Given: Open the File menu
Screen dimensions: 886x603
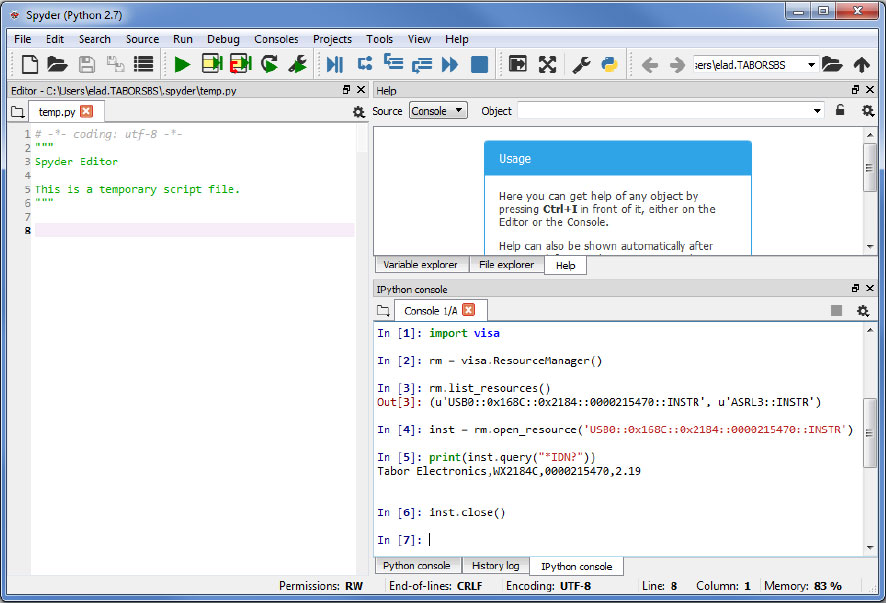Looking at the screenshot, I should click(23, 39).
